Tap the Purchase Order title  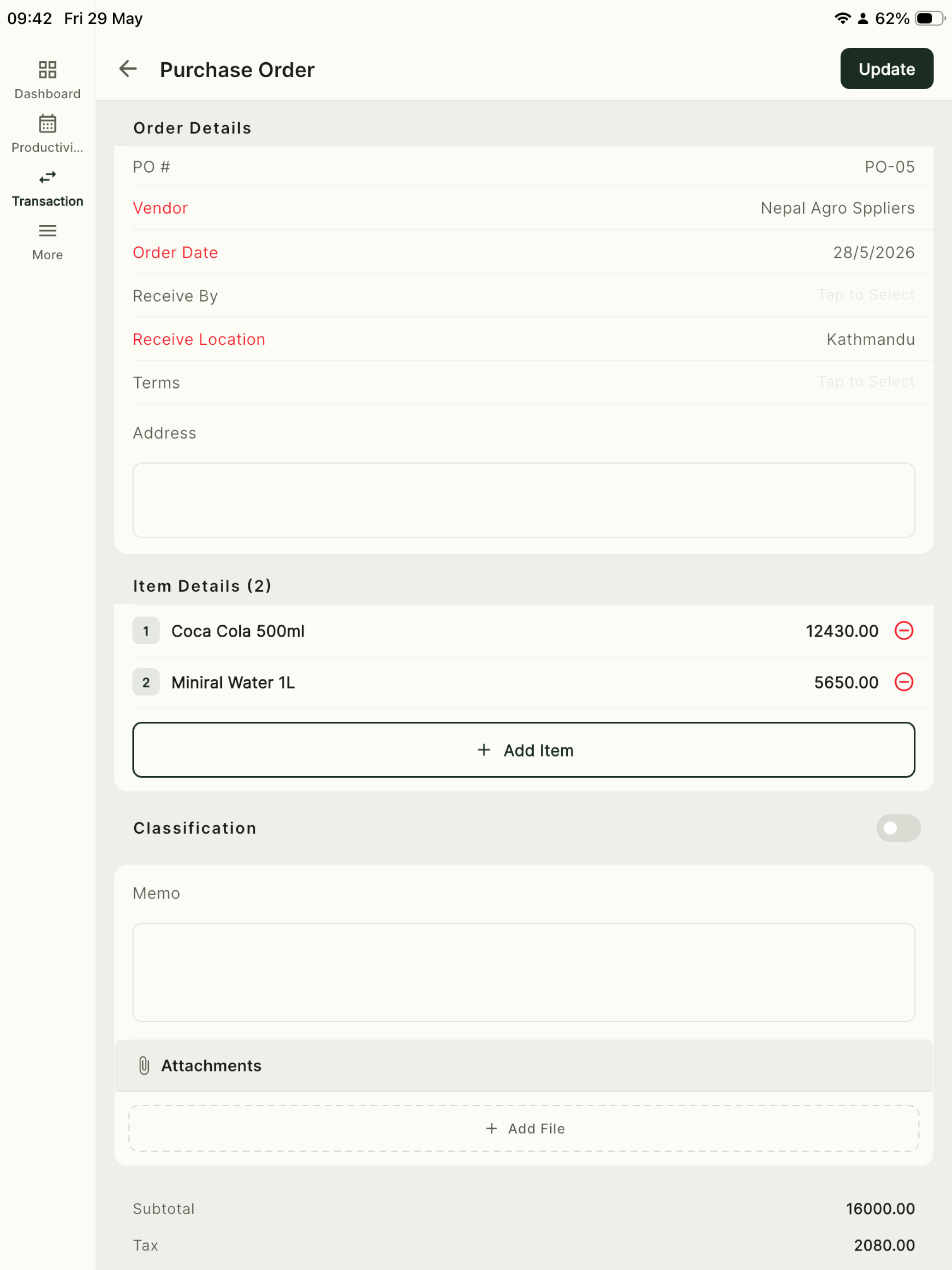237,70
